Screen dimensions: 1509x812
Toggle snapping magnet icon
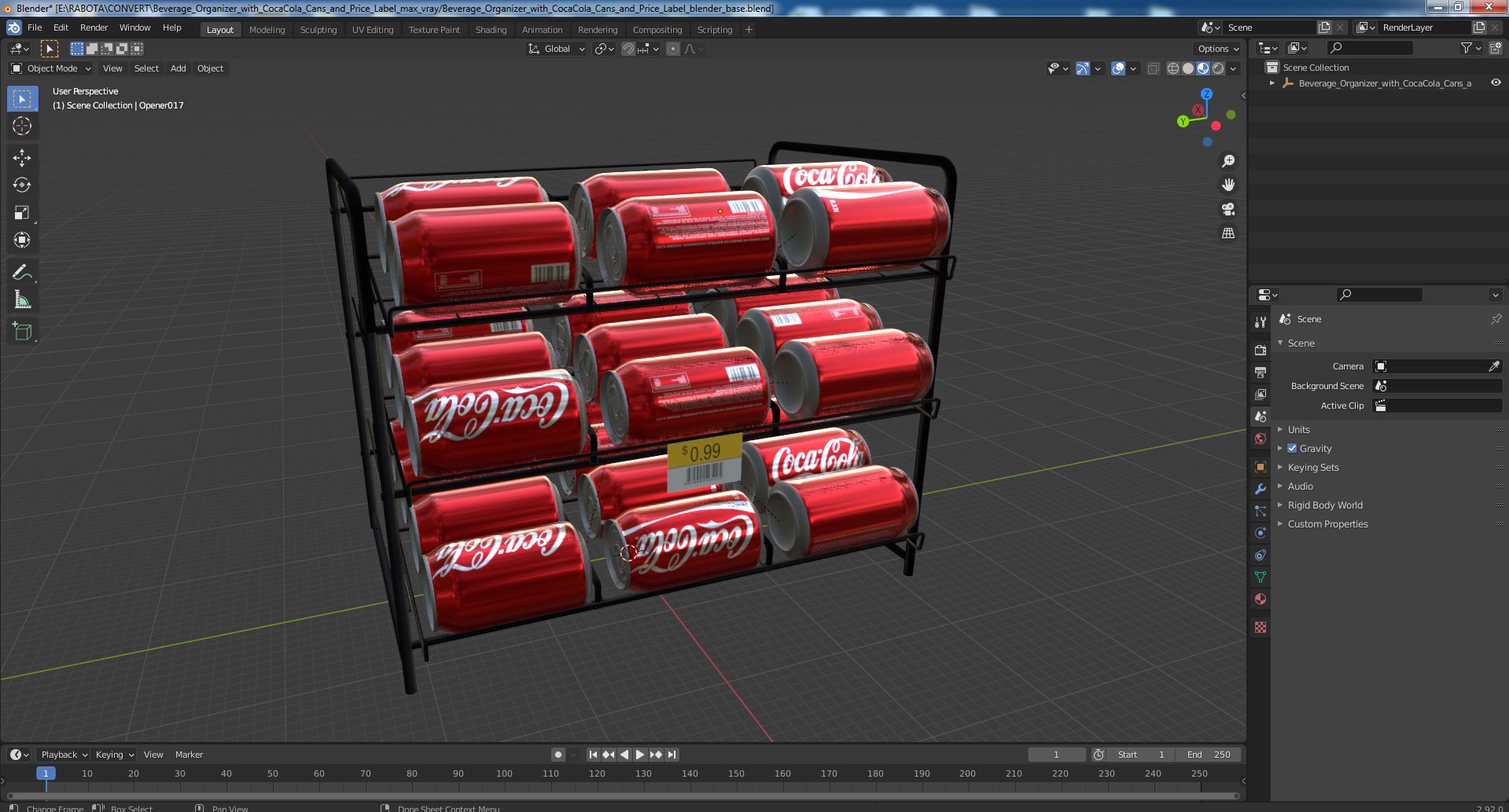pyautogui.click(x=628, y=49)
